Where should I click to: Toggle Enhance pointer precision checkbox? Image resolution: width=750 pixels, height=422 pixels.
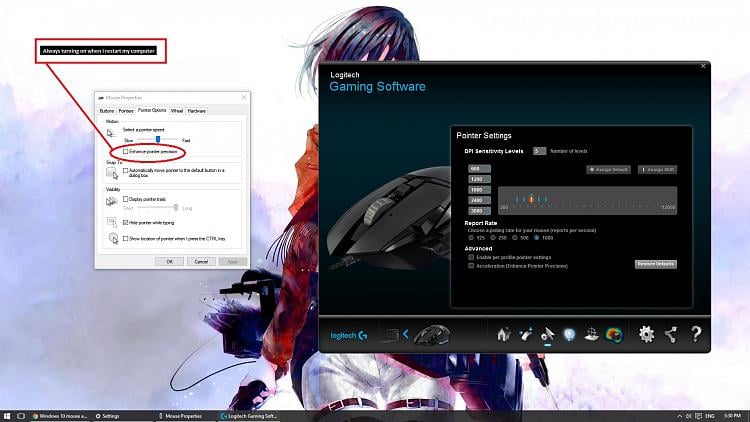click(x=126, y=151)
